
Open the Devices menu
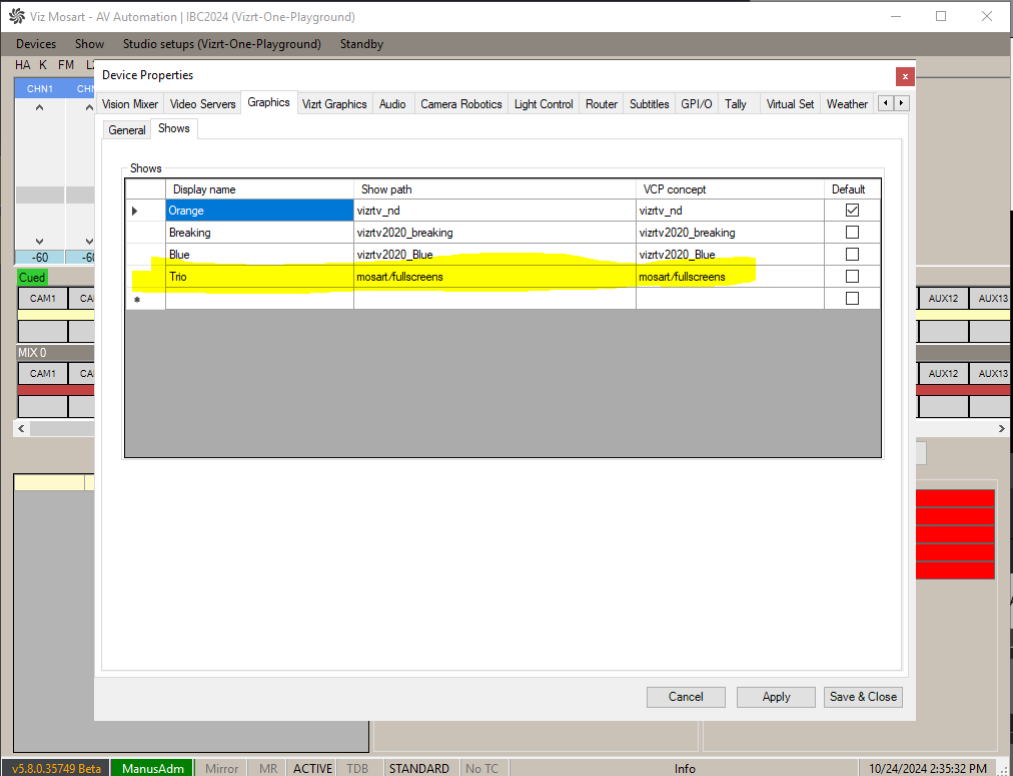[x=36, y=44]
